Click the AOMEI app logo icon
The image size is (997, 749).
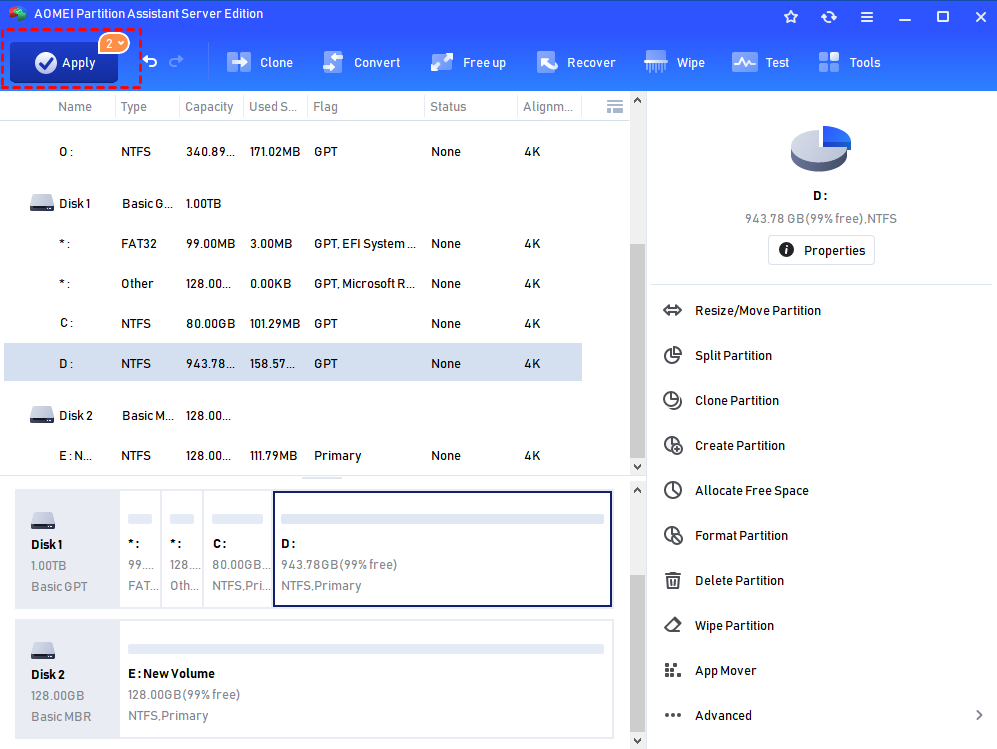[x=18, y=13]
